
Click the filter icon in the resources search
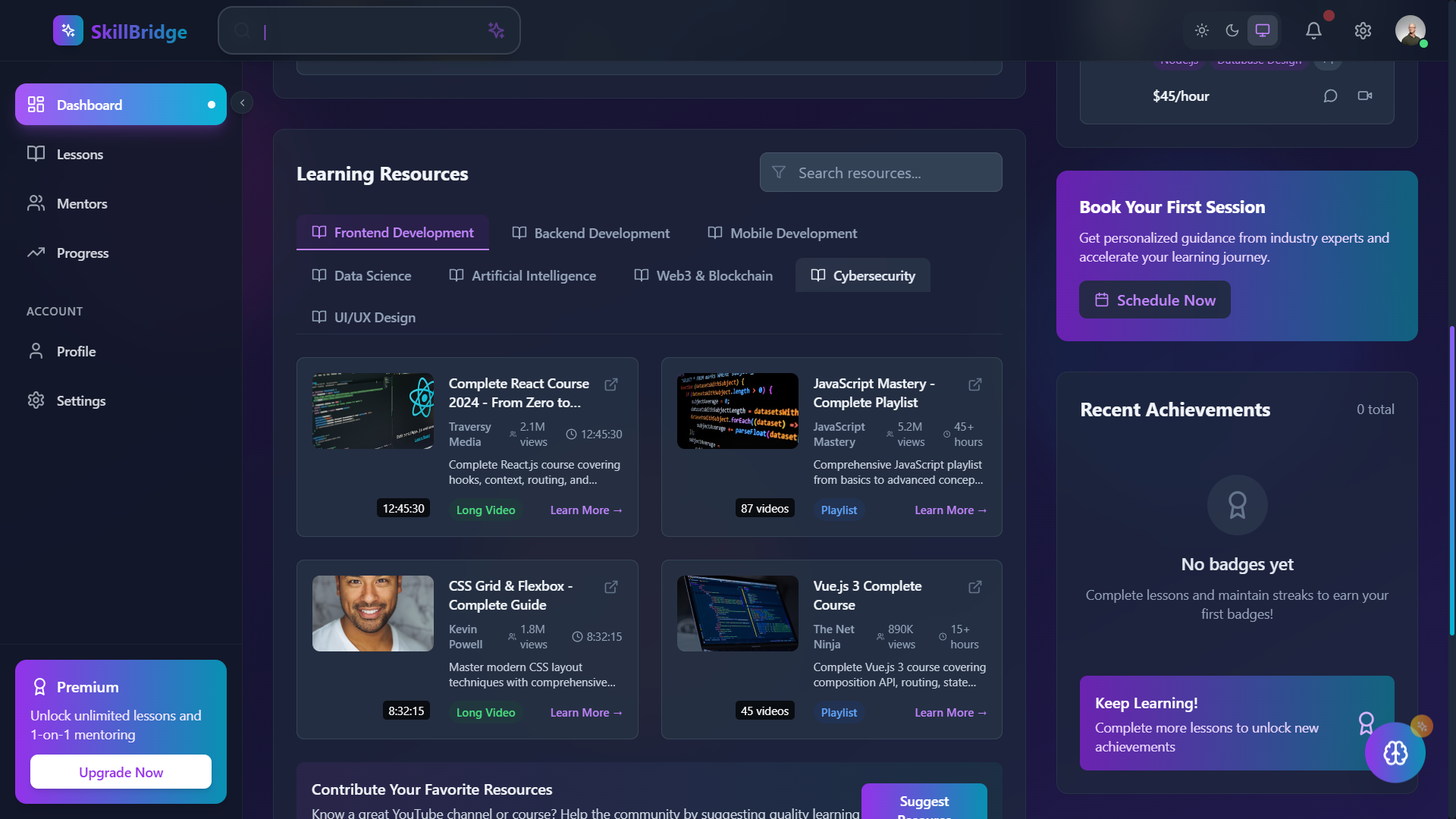click(x=779, y=173)
